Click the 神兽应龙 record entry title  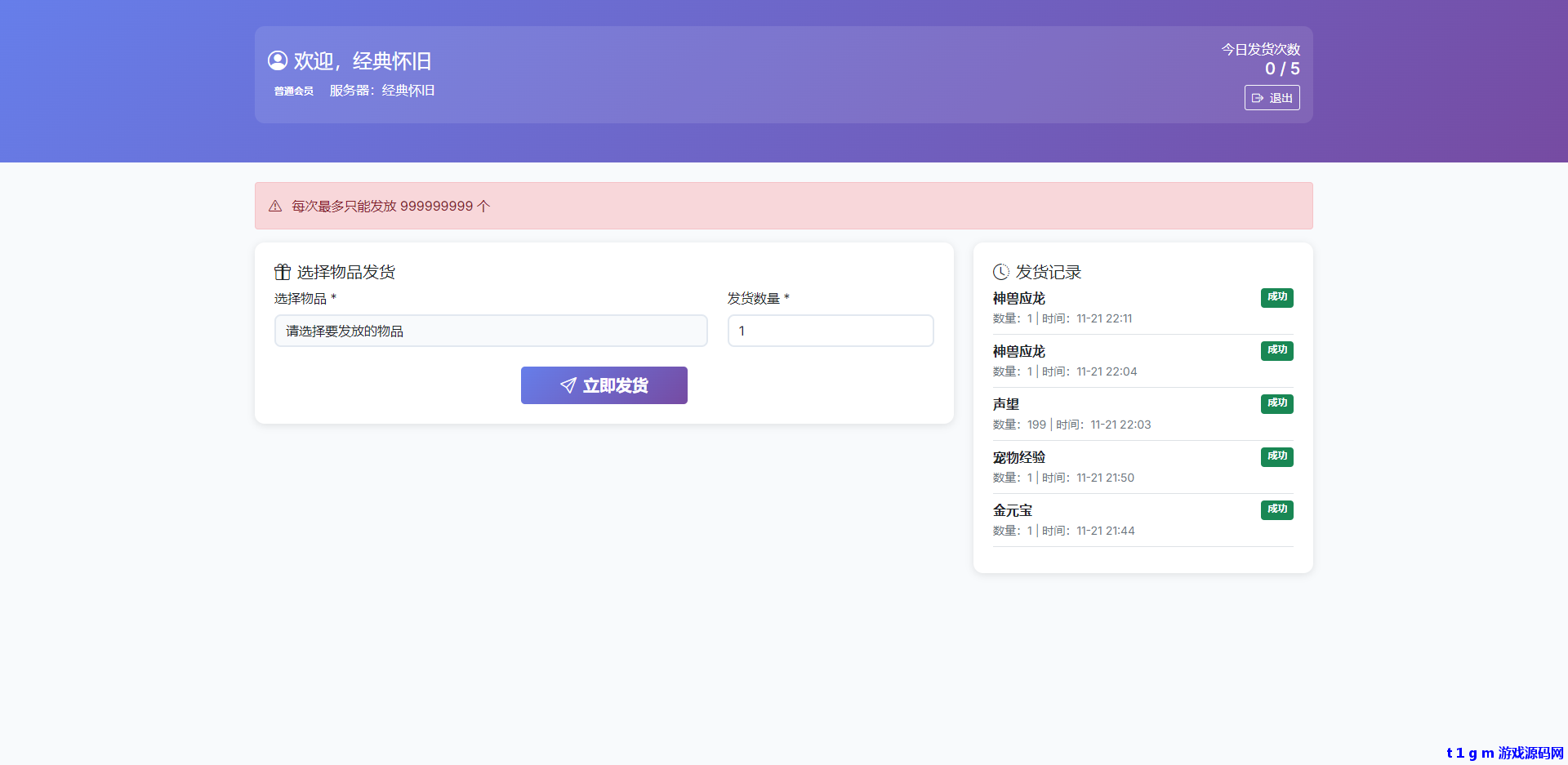point(1018,298)
